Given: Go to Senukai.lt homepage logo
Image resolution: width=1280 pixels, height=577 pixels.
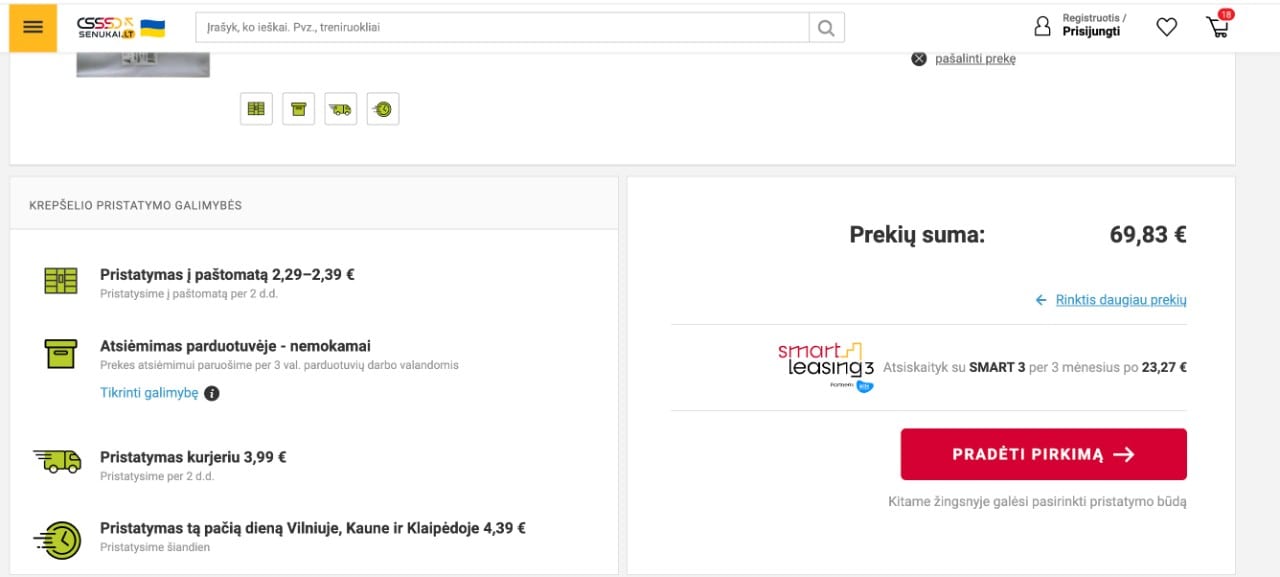Looking at the screenshot, I should tap(107, 27).
